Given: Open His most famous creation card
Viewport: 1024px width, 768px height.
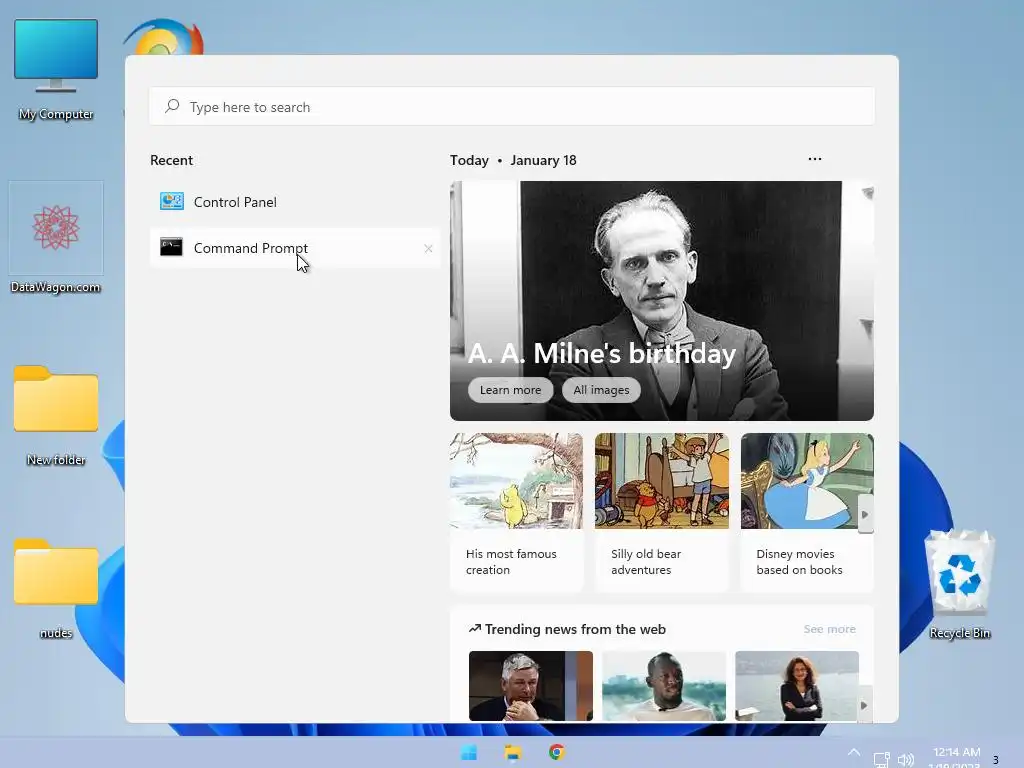Looking at the screenshot, I should pyautogui.click(x=516, y=512).
